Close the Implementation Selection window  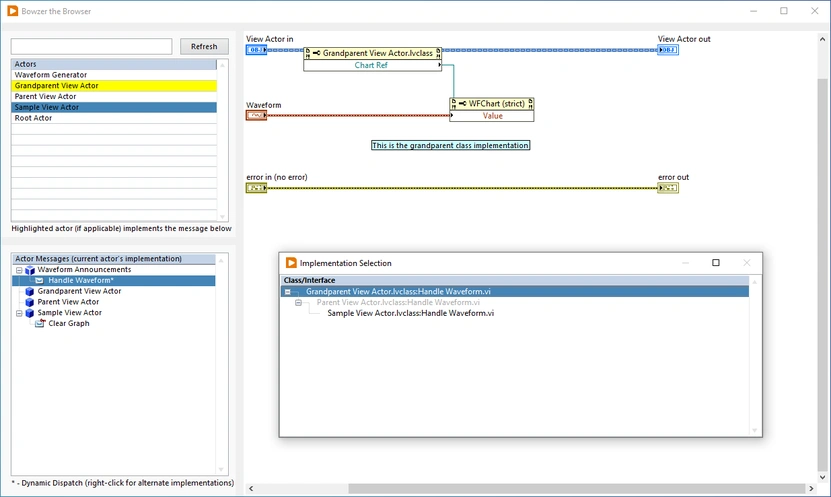point(747,263)
